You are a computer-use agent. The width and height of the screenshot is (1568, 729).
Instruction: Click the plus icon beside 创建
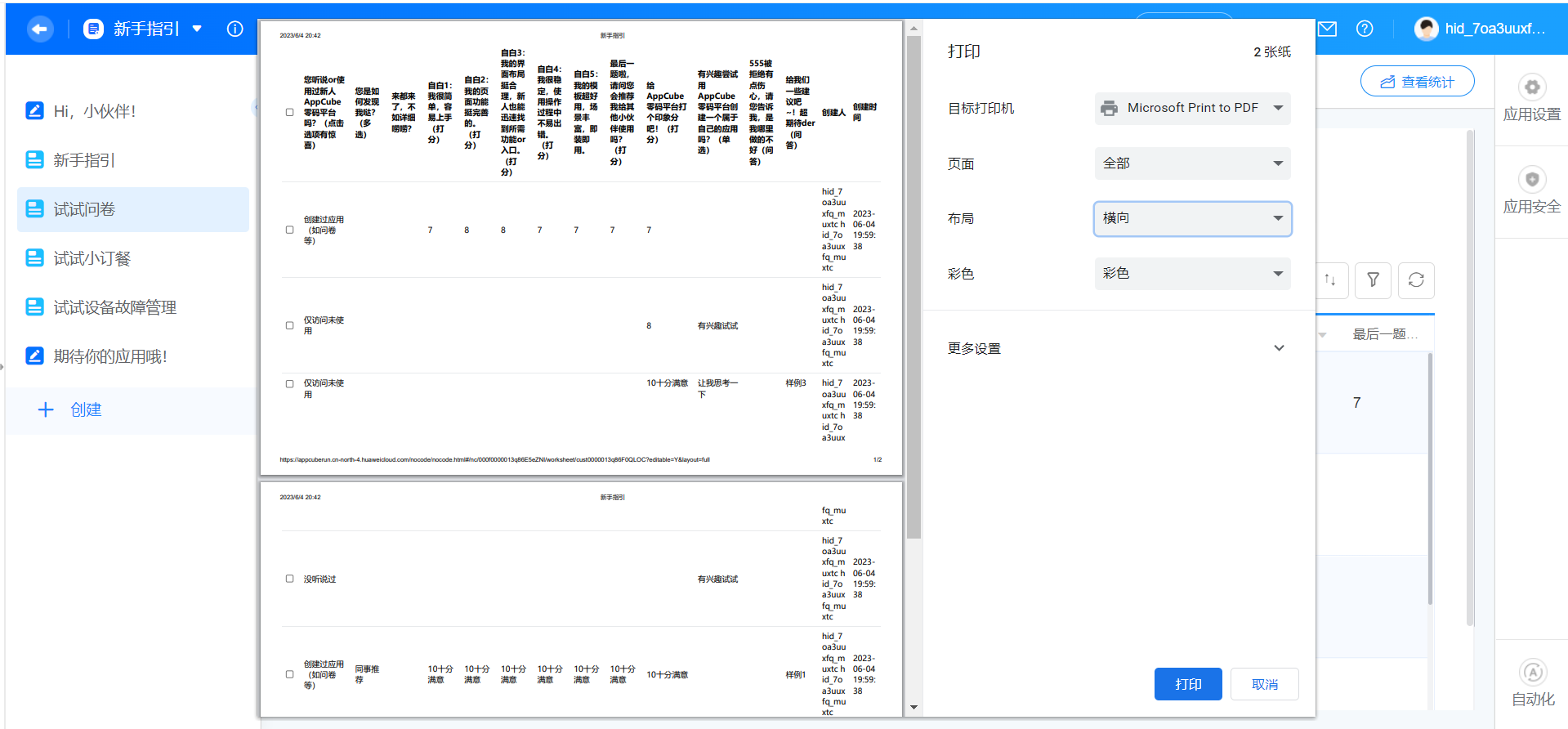coord(46,409)
